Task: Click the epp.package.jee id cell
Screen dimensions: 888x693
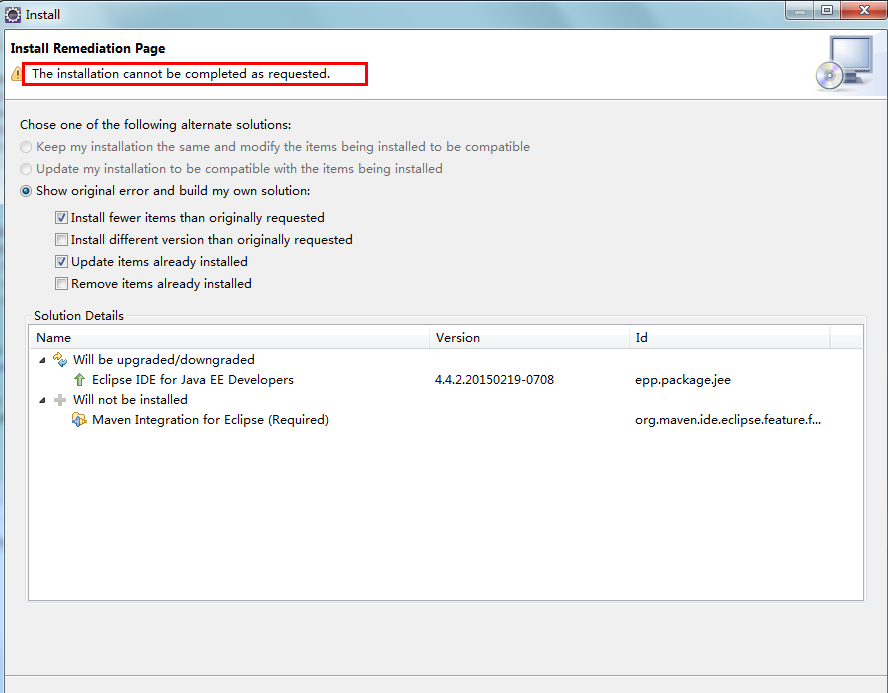Action: (683, 380)
